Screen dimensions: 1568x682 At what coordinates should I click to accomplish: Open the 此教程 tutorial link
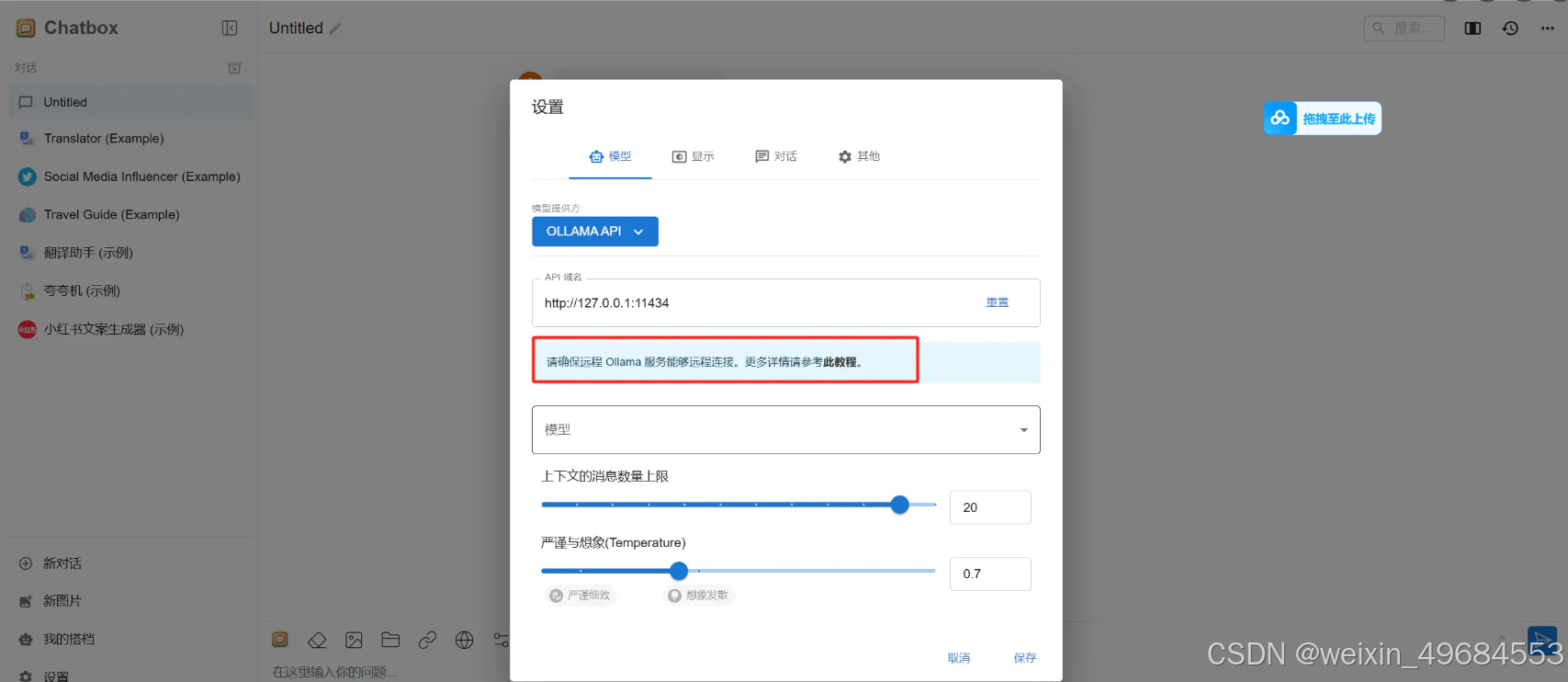click(x=840, y=362)
